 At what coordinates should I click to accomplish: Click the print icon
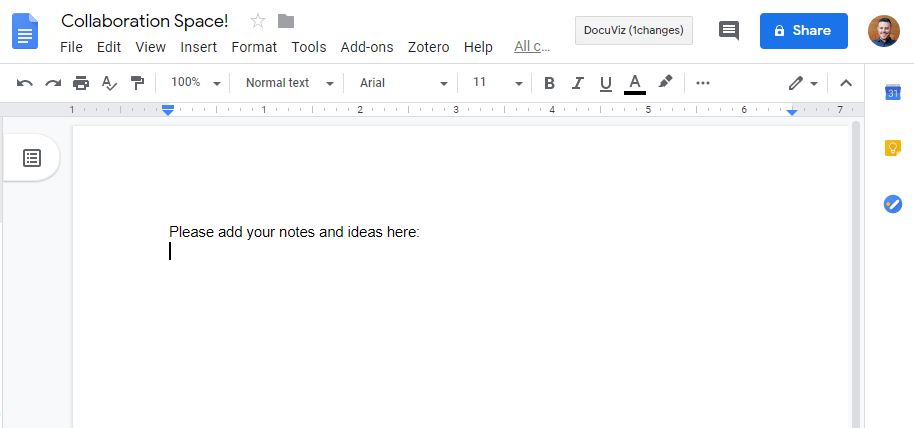pos(81,83)
